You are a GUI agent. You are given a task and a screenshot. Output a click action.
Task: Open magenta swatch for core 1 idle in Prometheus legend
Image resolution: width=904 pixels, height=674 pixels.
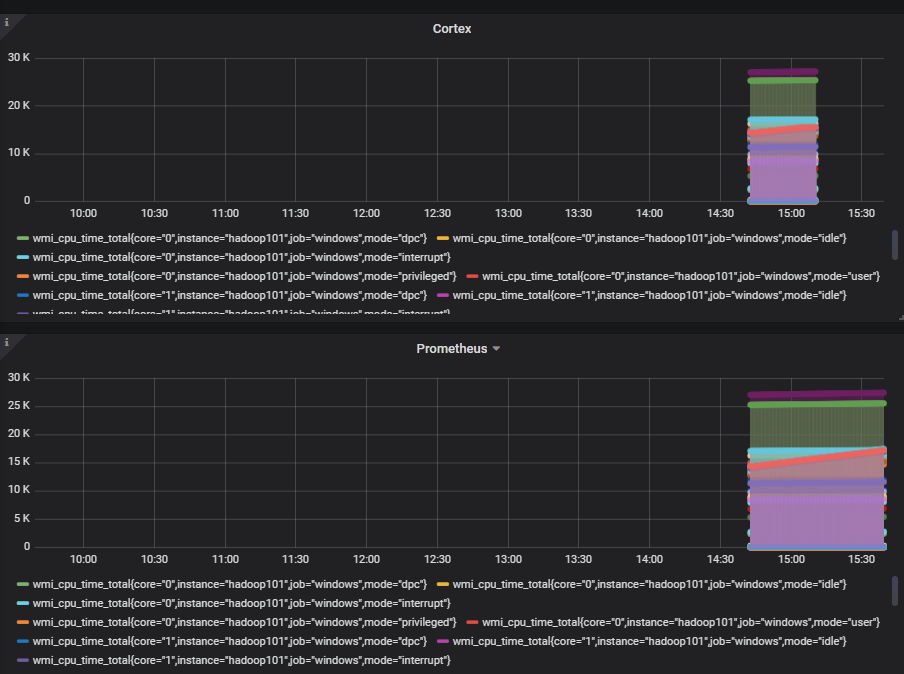(443, 641)
